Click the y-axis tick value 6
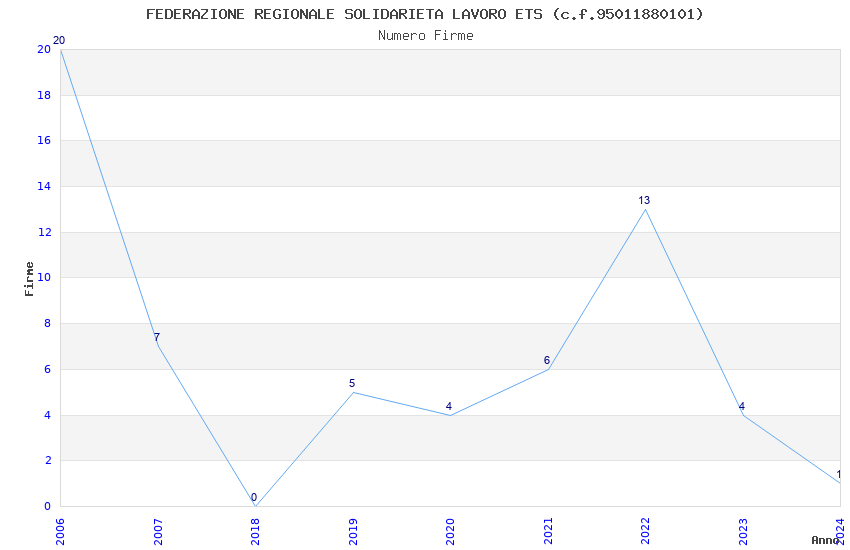 click(48, 370)
